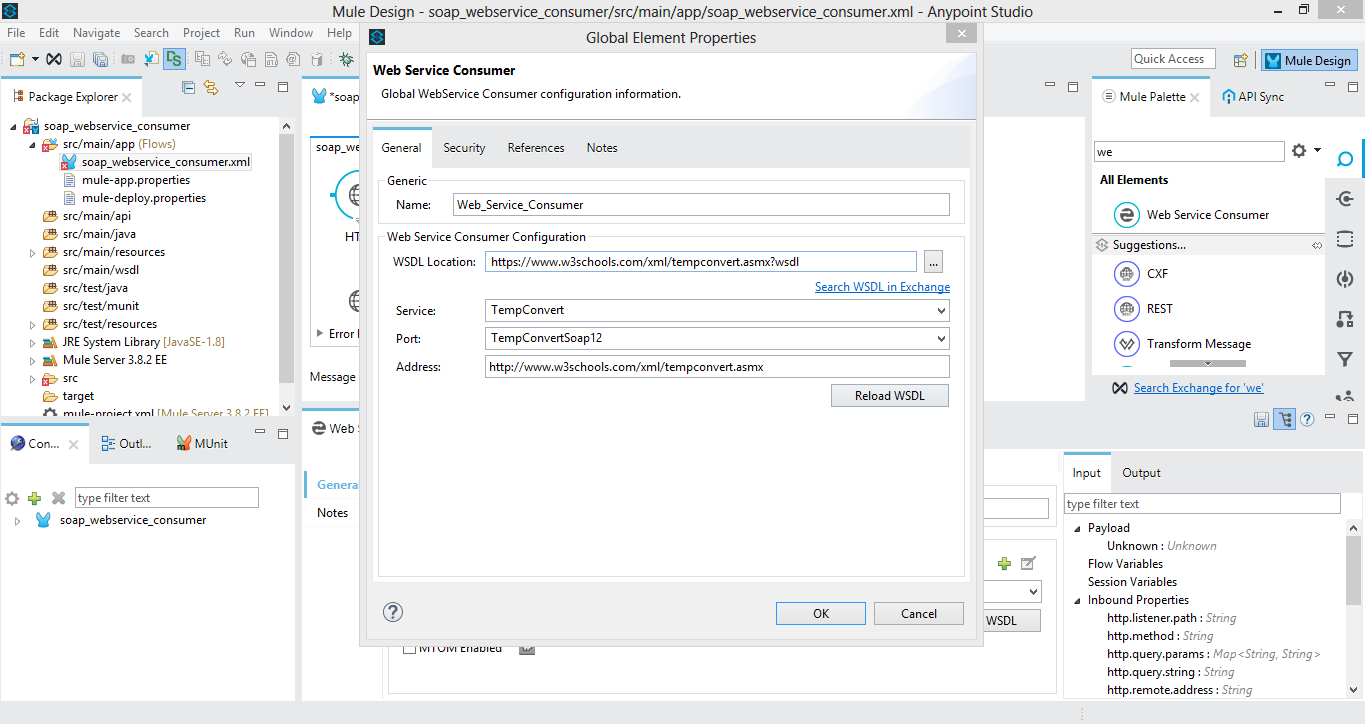This screenshot has height=724, width=1365.
Task: Click the Mule Palette settings gear
Action: click(1299, 151)
